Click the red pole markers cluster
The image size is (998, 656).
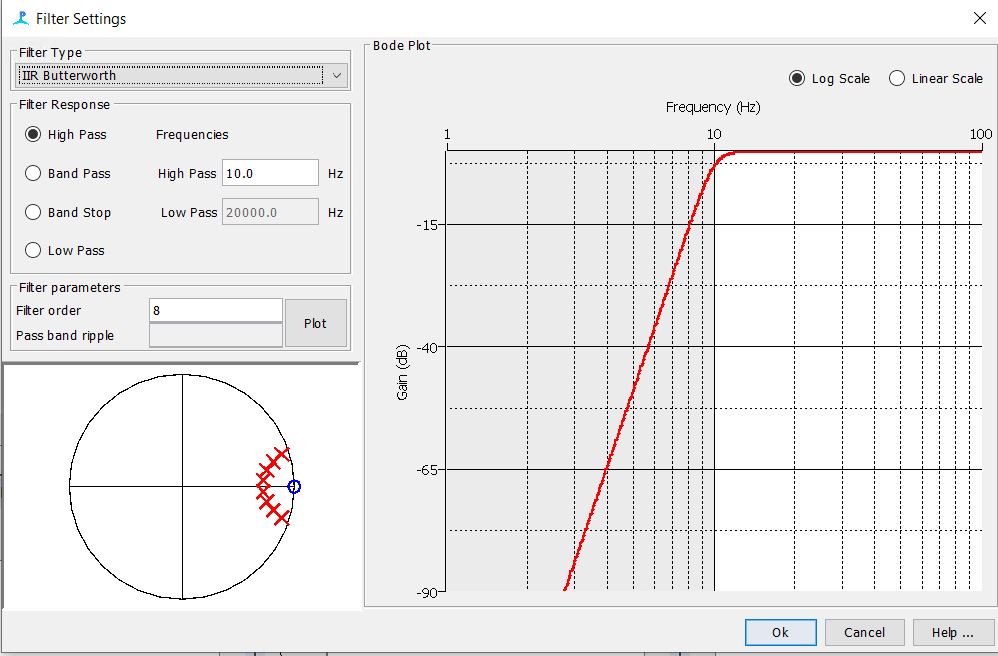[271, 485]
